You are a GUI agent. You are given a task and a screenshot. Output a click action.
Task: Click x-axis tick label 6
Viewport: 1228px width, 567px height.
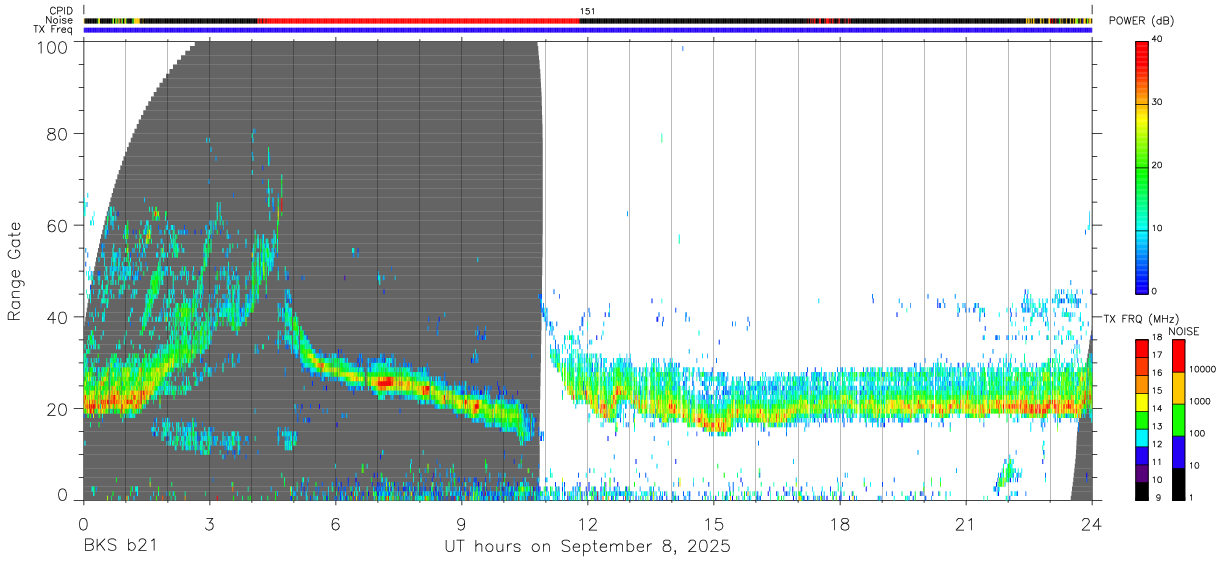(335, 523)
